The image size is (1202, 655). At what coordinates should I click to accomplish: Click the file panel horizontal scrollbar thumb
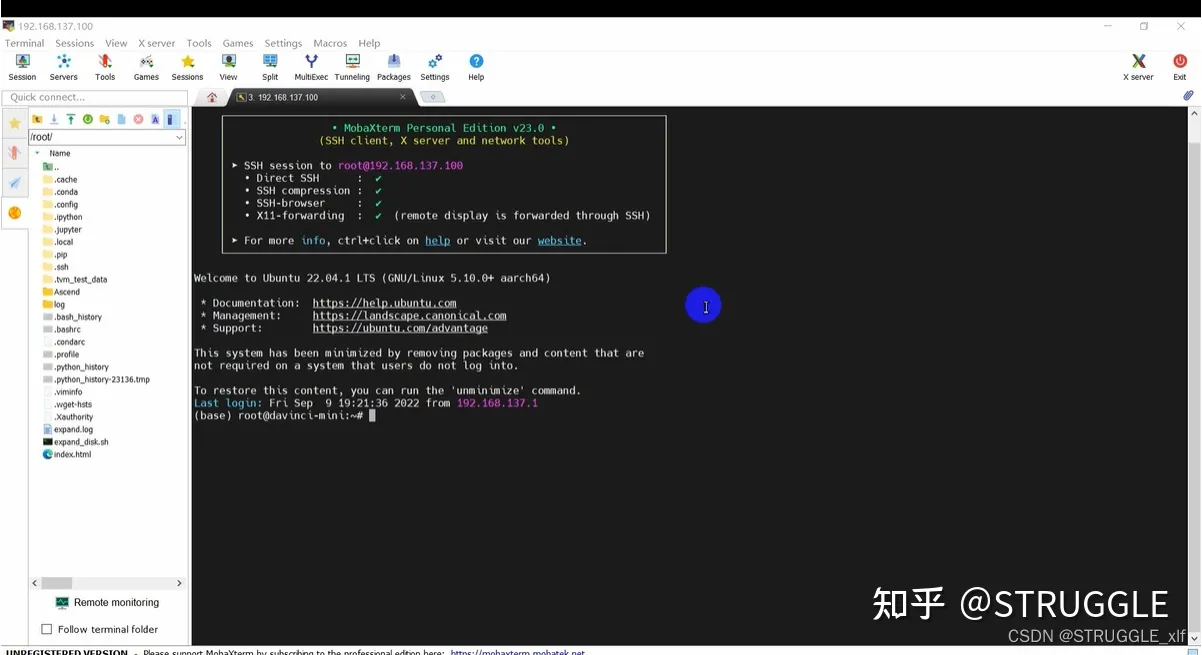point(57,582)
